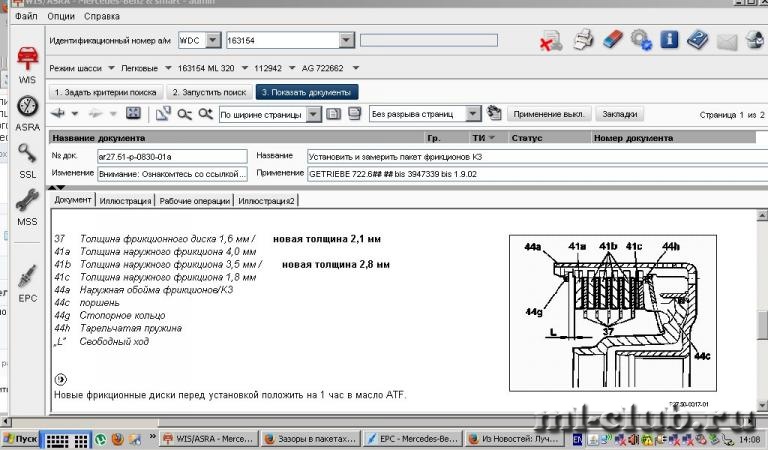Open the Опции menu
768x450 pixels.
pos(61,16)
